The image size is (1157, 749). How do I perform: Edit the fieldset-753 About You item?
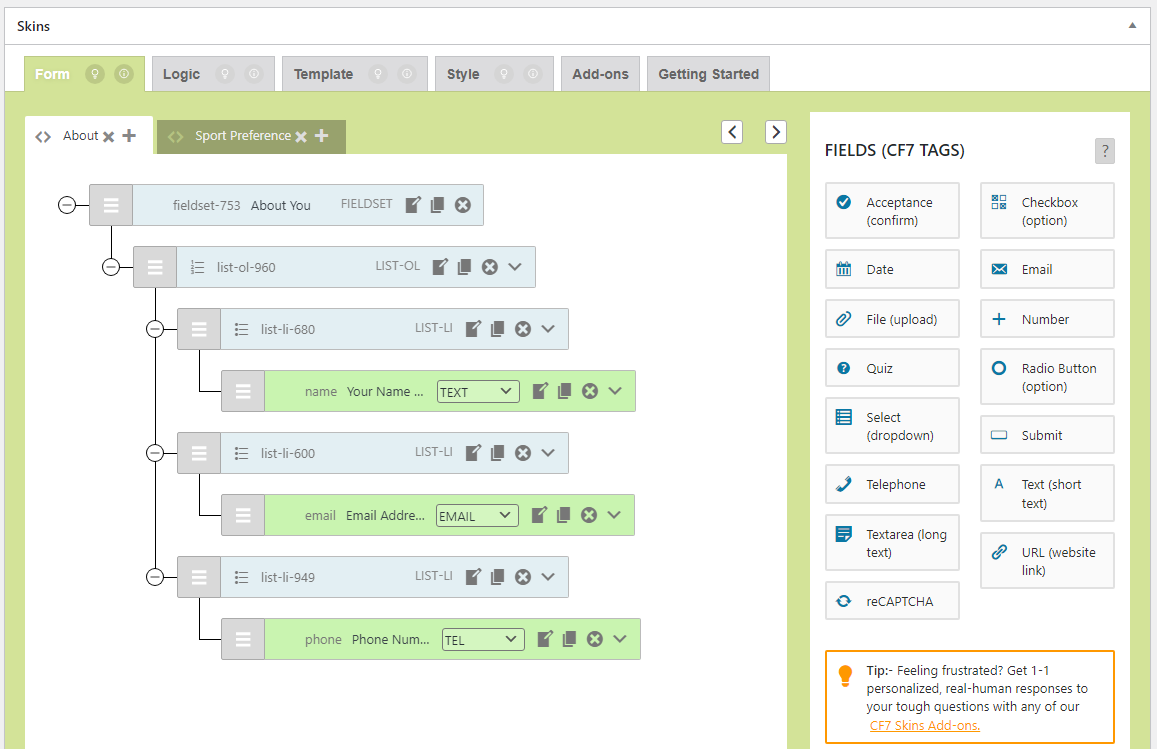pyautogui.click(x=413, y=205)
